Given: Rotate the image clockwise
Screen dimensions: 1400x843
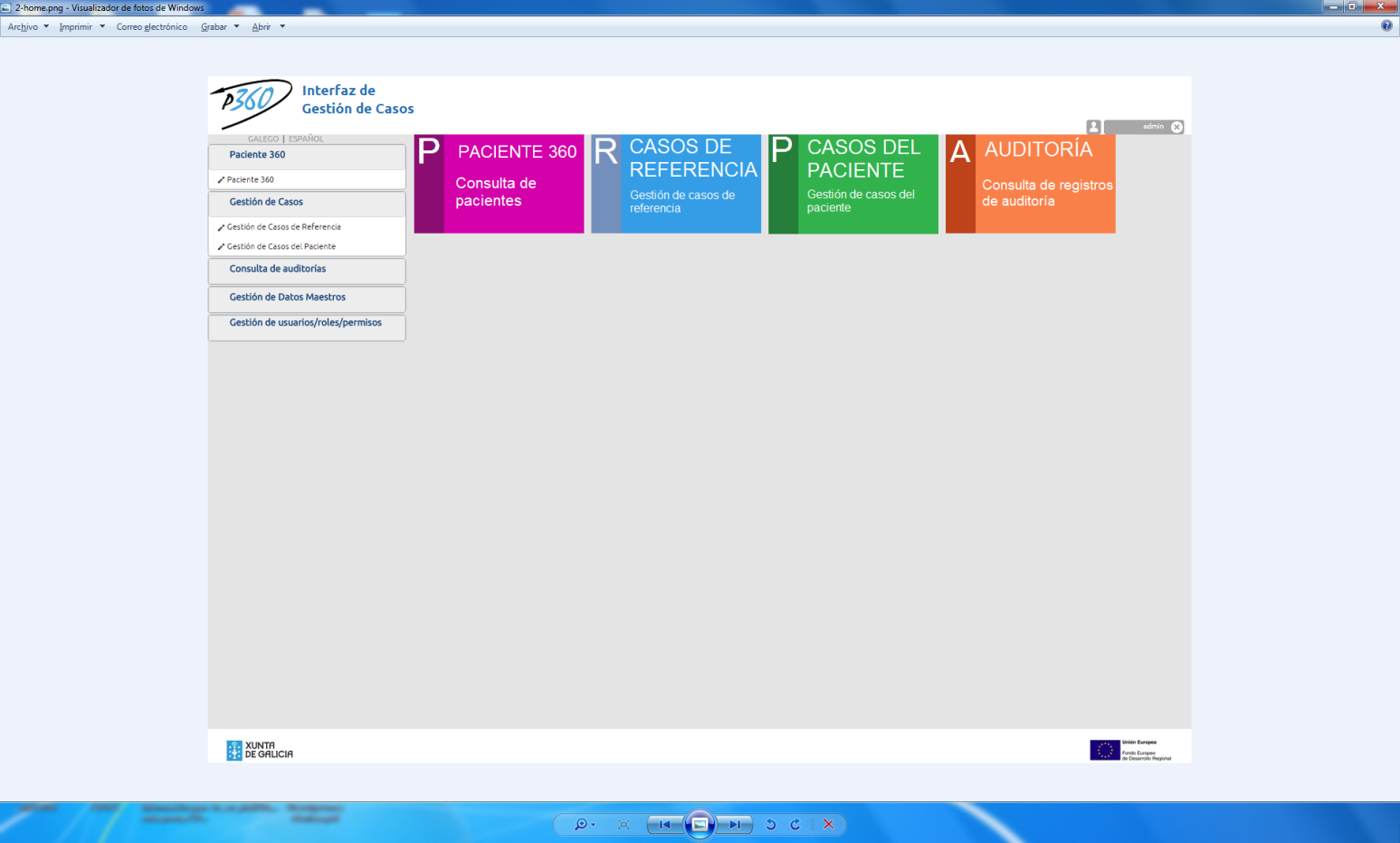Looking at the screenshot, I should click(x=795, y=824).
